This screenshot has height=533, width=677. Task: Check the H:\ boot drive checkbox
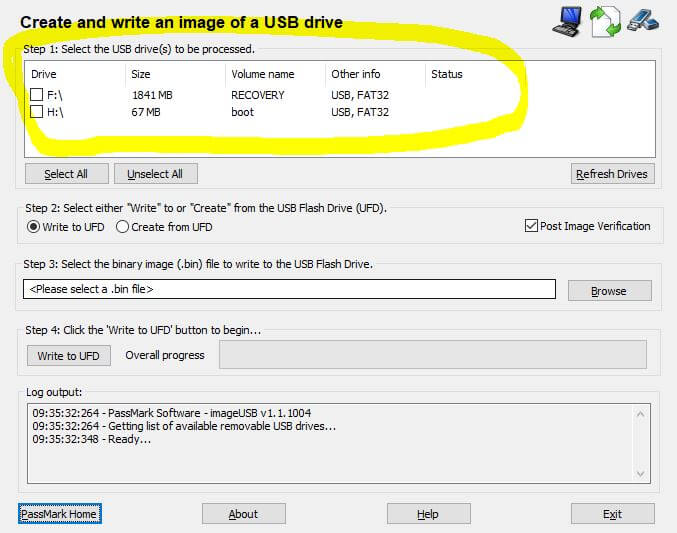pos(37,112)
